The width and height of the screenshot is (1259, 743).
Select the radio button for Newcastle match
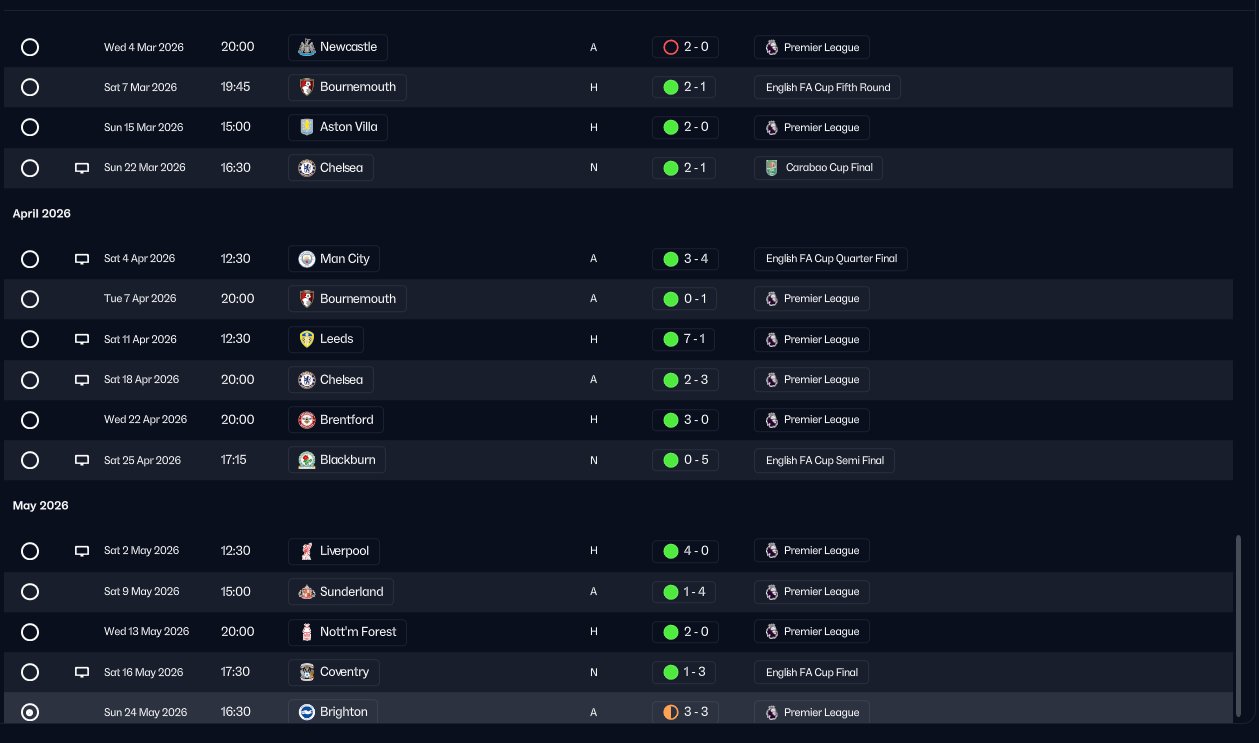[x=30, y=47]
